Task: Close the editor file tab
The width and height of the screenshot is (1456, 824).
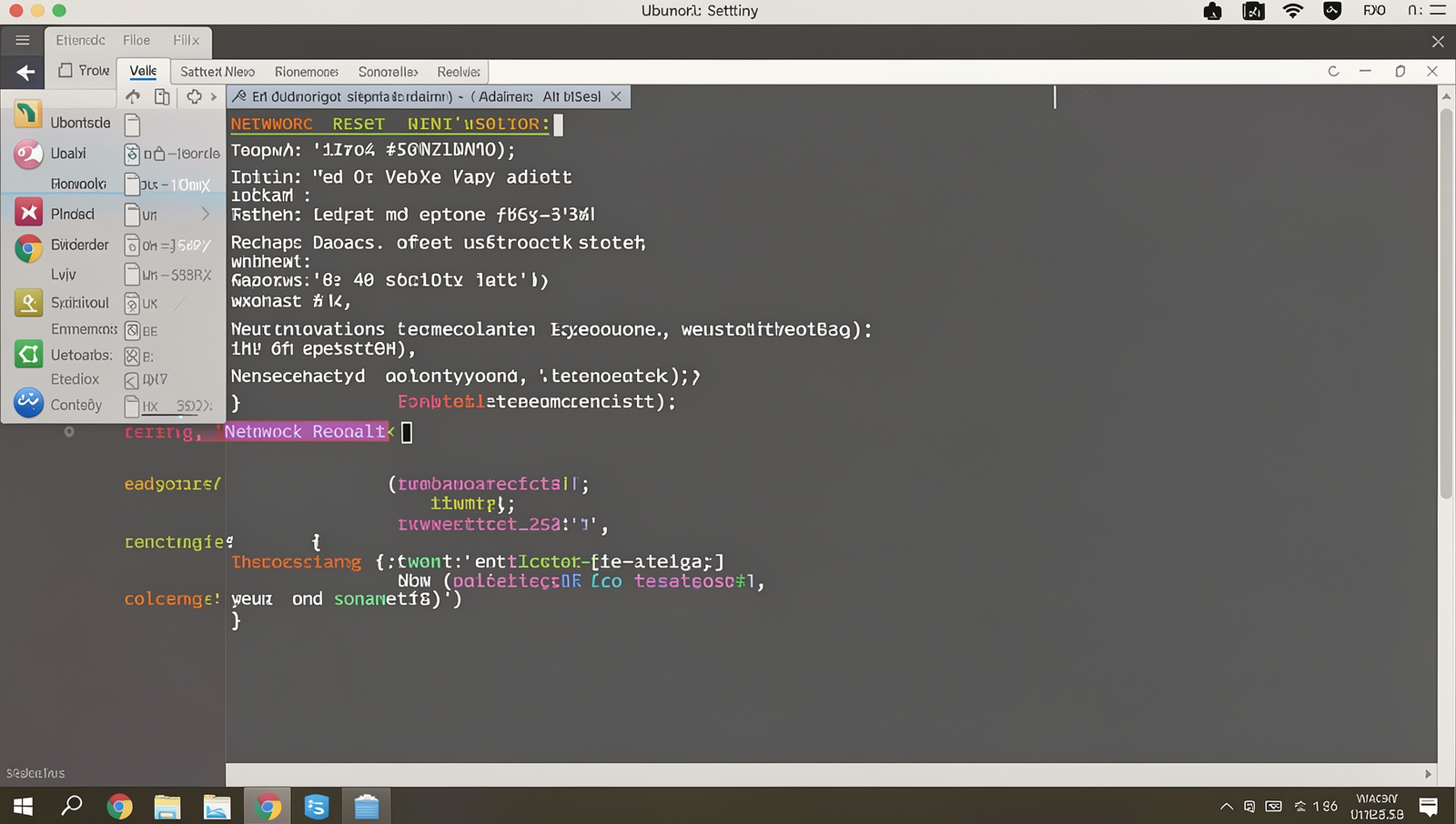Action: (x=616, y=96)
